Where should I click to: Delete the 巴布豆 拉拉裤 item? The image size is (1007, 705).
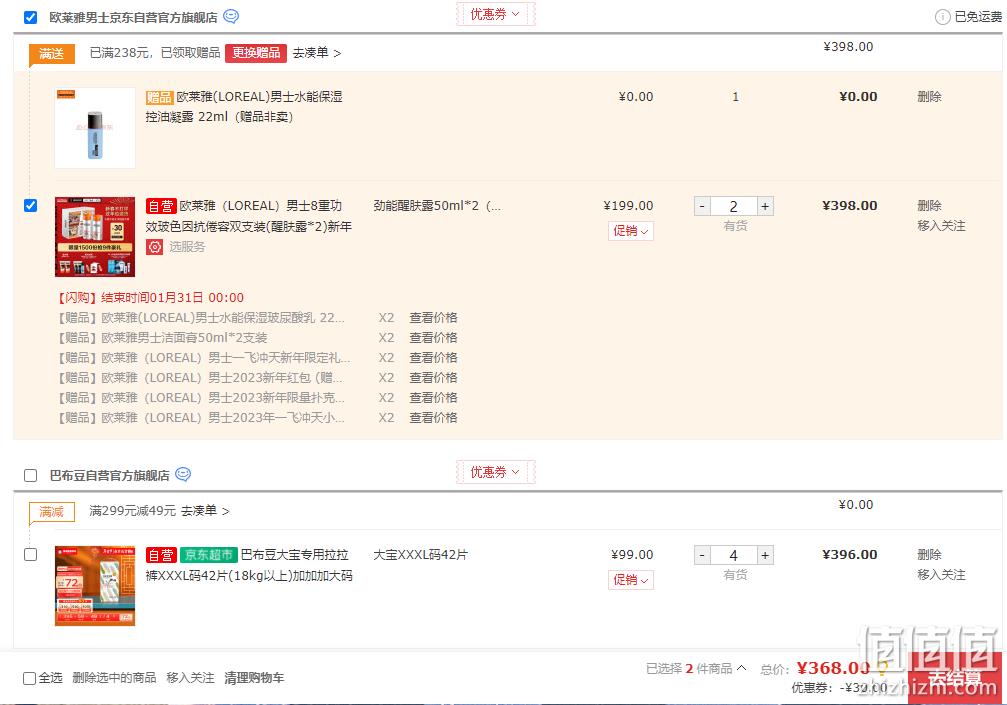click(x=929, y=555)
